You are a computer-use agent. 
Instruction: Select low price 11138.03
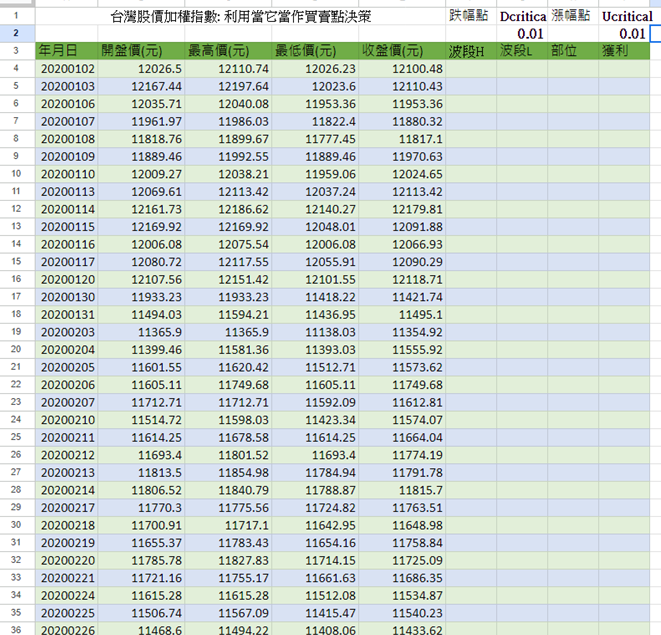(315, 332)
